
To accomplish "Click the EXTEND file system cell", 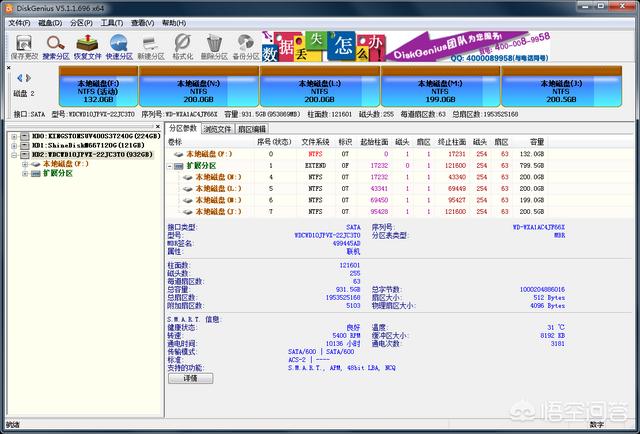I will pyautogui.click(x=316, y=166).
